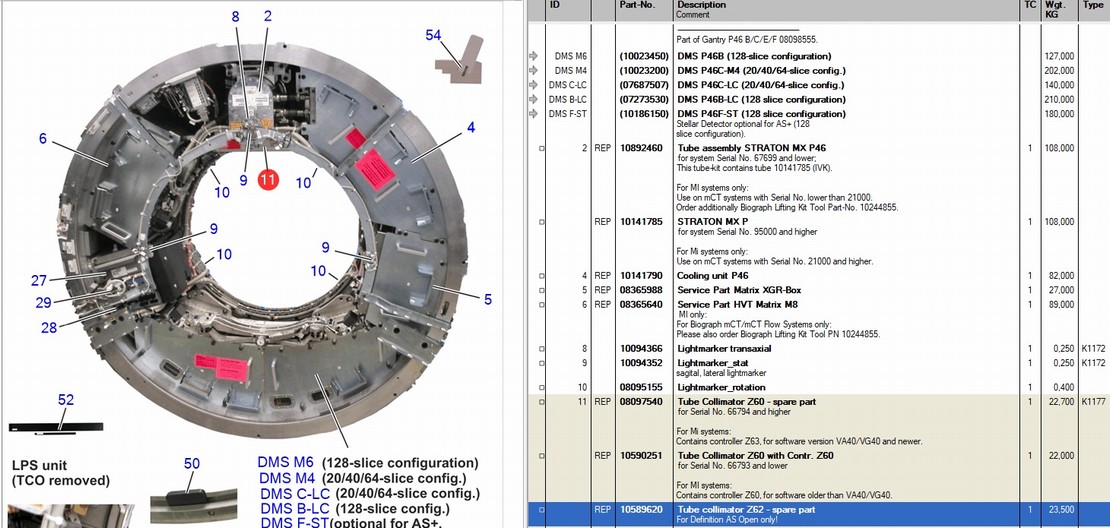Tick the box for Lightmarker transaxial row
The height and width of the screenshot is (528, 1110).
[x=542, y=349]
